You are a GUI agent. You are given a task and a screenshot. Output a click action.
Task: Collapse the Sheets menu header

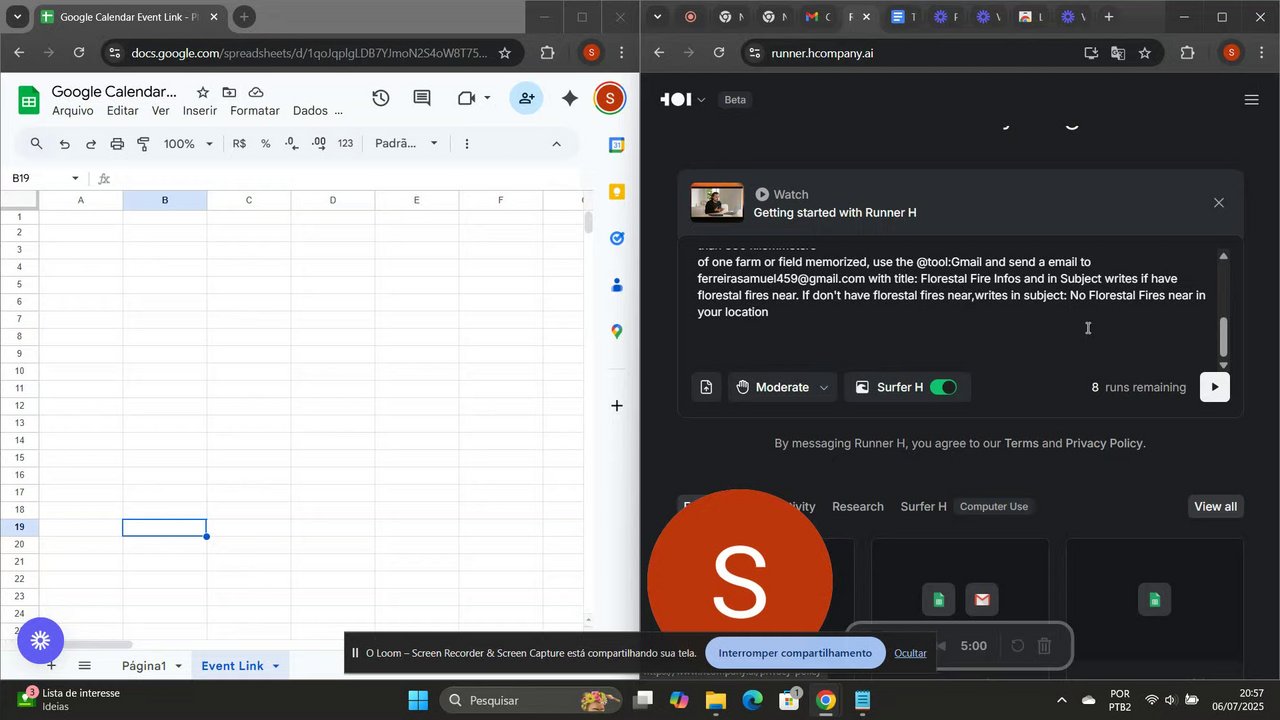click(556, 144)
